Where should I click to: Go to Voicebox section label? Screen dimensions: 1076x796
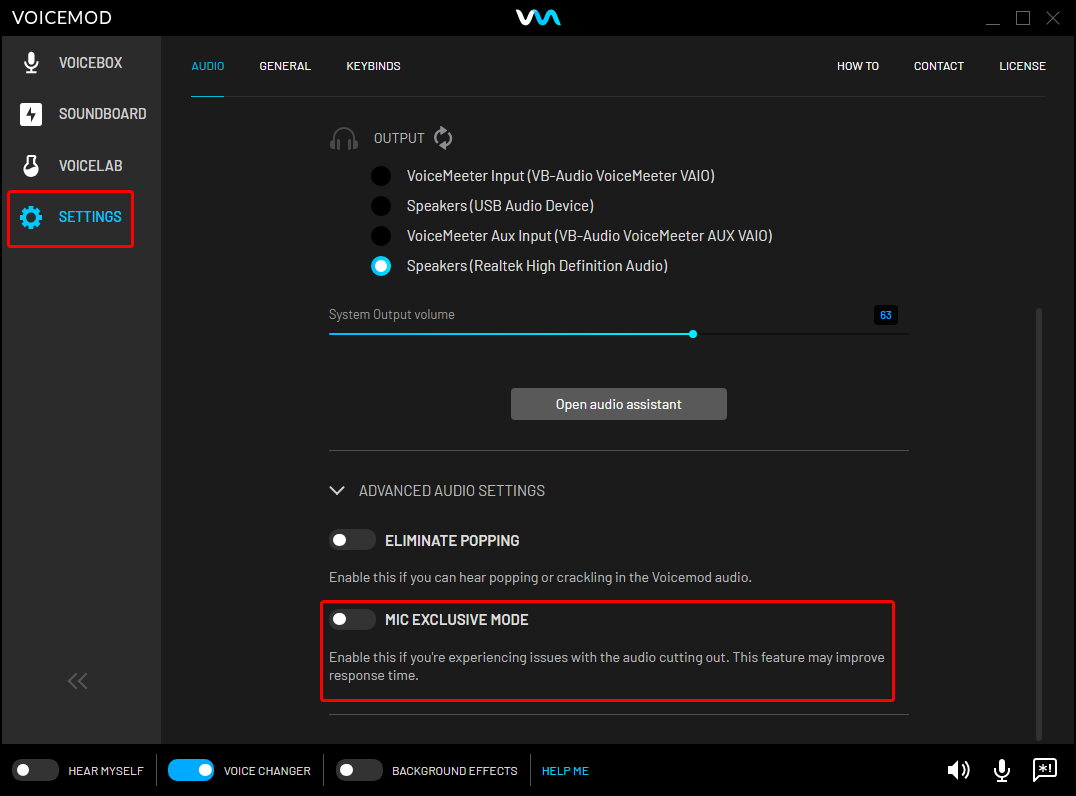pos(91,63)
